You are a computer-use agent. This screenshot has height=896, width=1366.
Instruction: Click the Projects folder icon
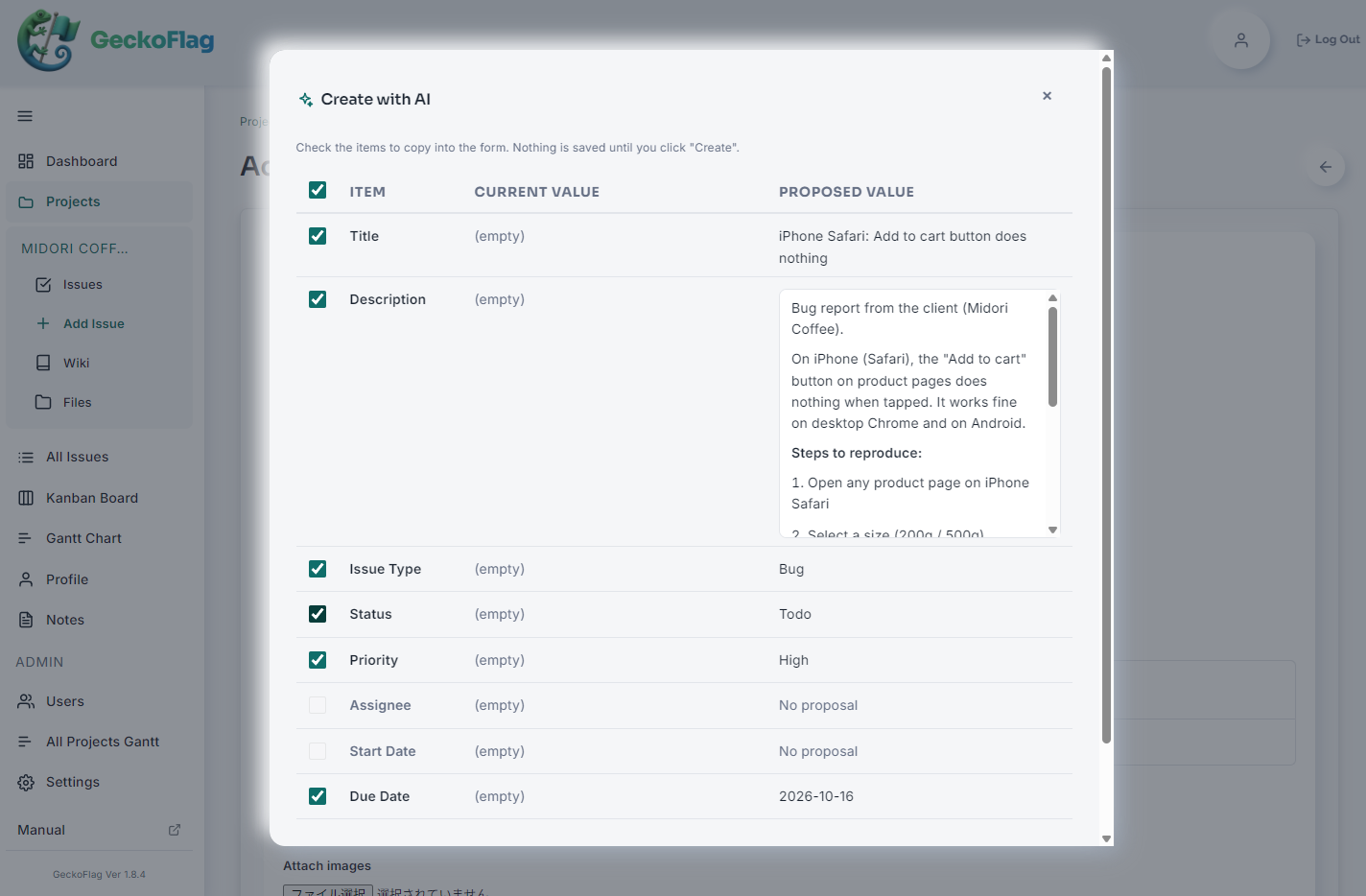click(26, 202)
